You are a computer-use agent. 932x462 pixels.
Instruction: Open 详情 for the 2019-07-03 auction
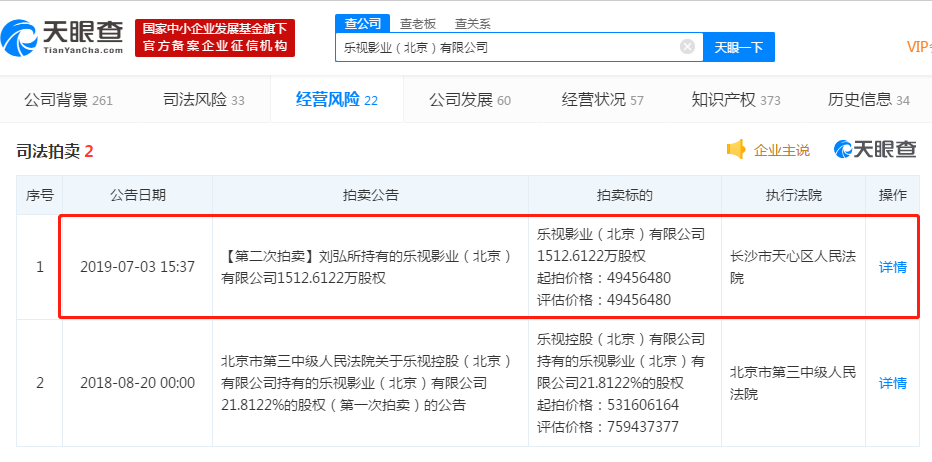point(893,267)
